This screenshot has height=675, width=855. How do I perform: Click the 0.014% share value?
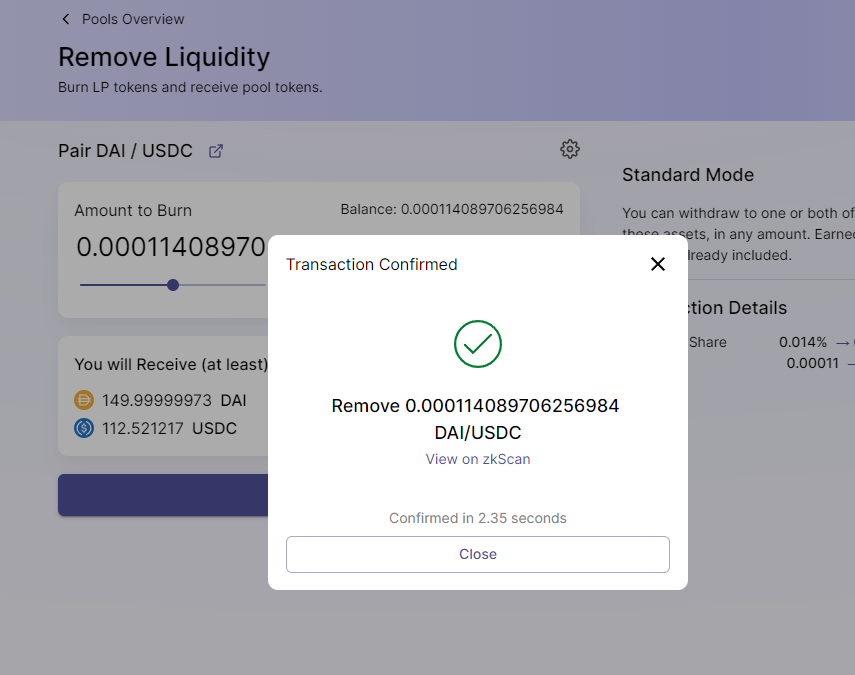803,342
